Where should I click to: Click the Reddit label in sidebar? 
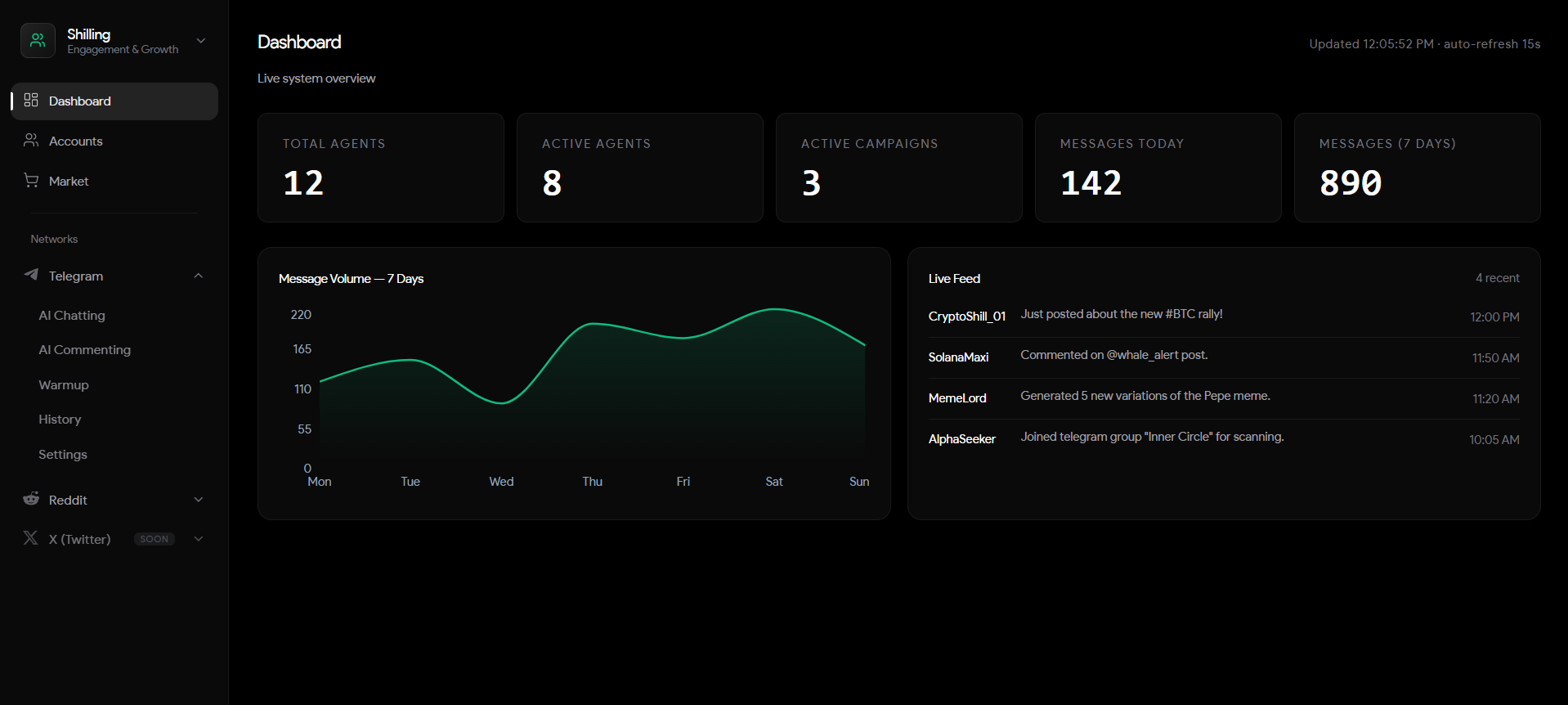tap(68, 501)
